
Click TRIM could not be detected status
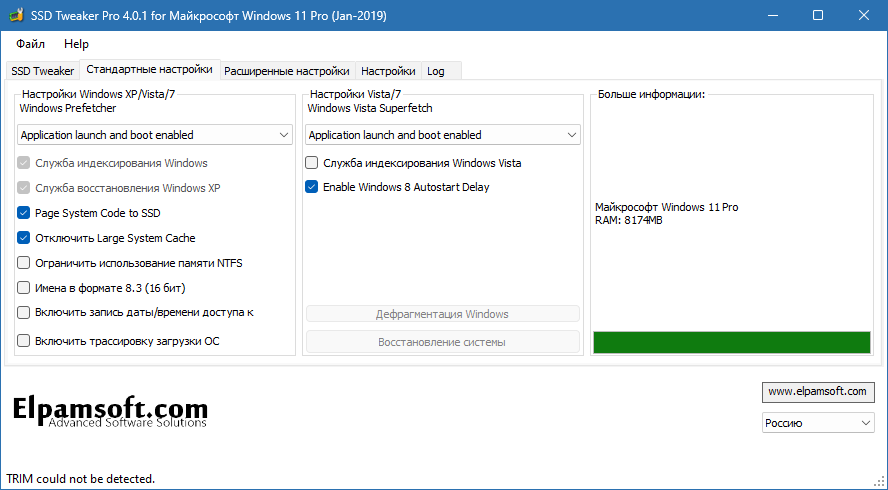(80, 479)
